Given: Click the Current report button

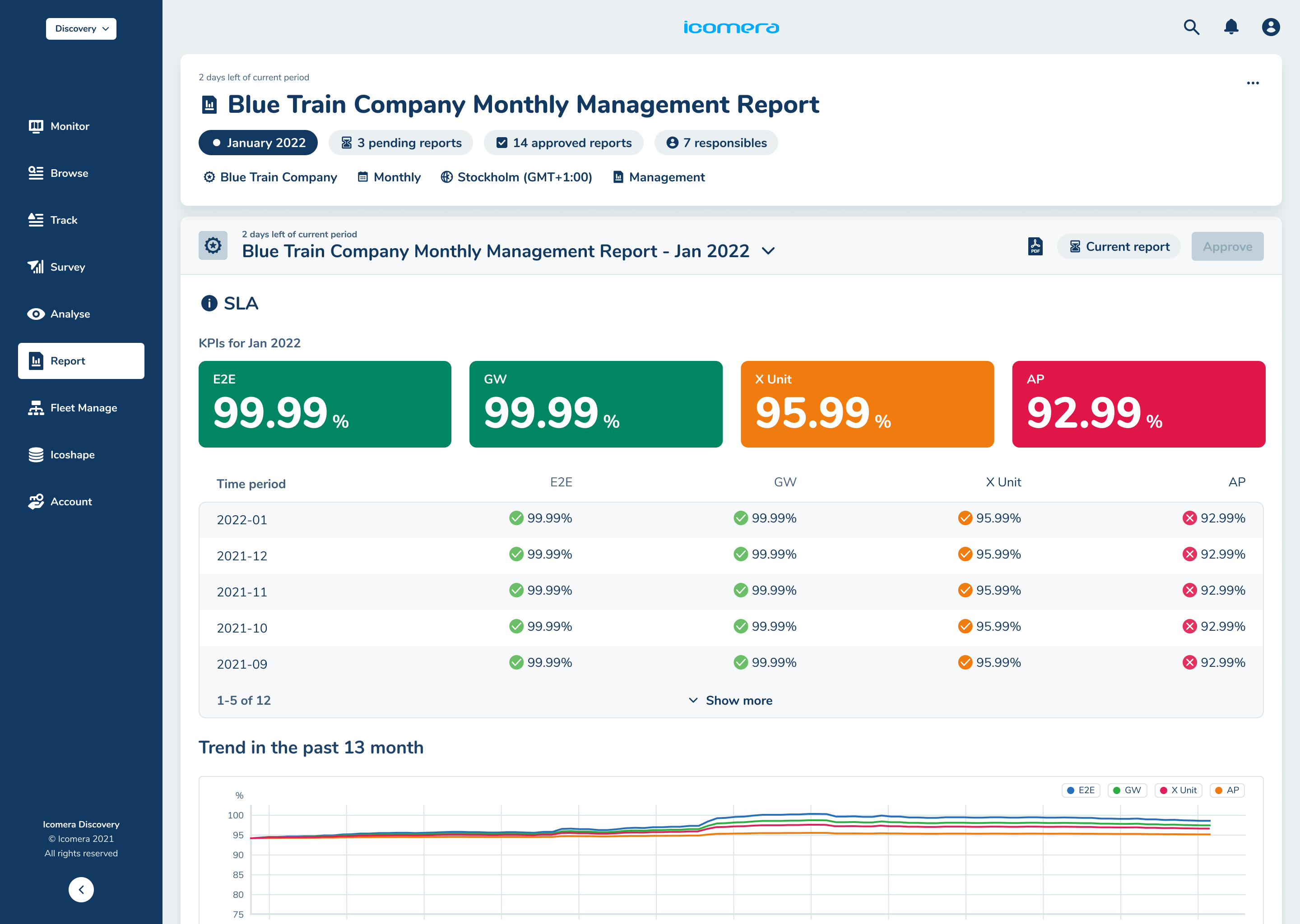Looking at the screenshot, I should coord(1119,246).
